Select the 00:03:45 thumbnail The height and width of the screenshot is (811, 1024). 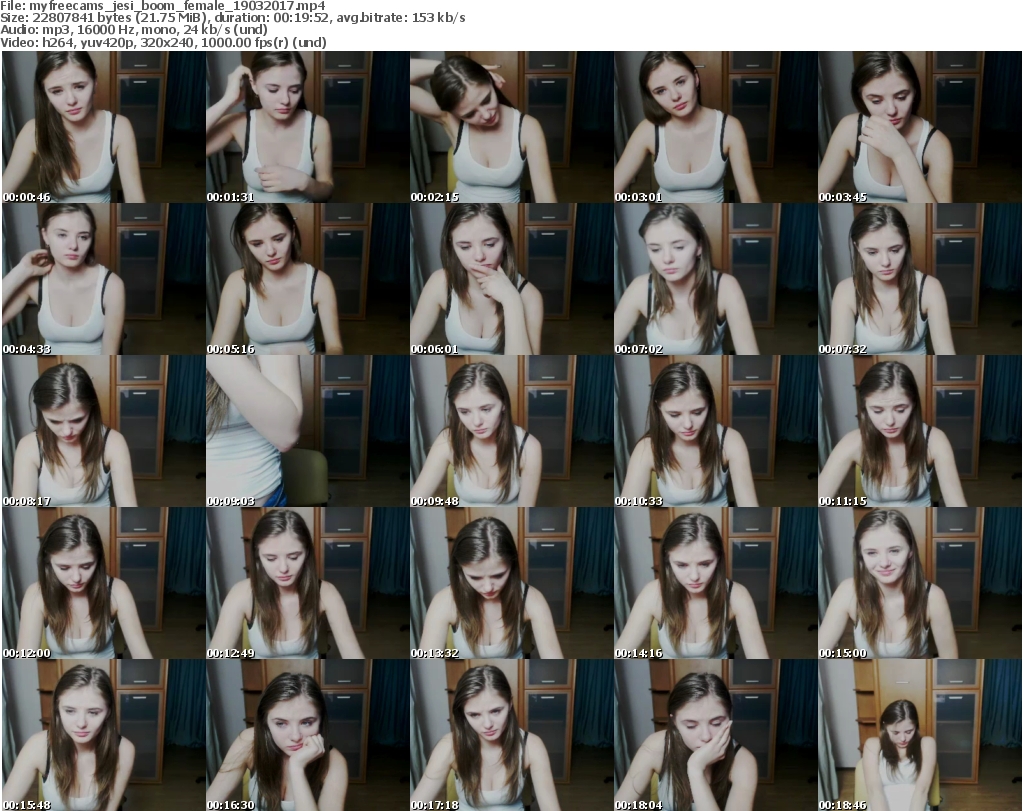[919, 127]
